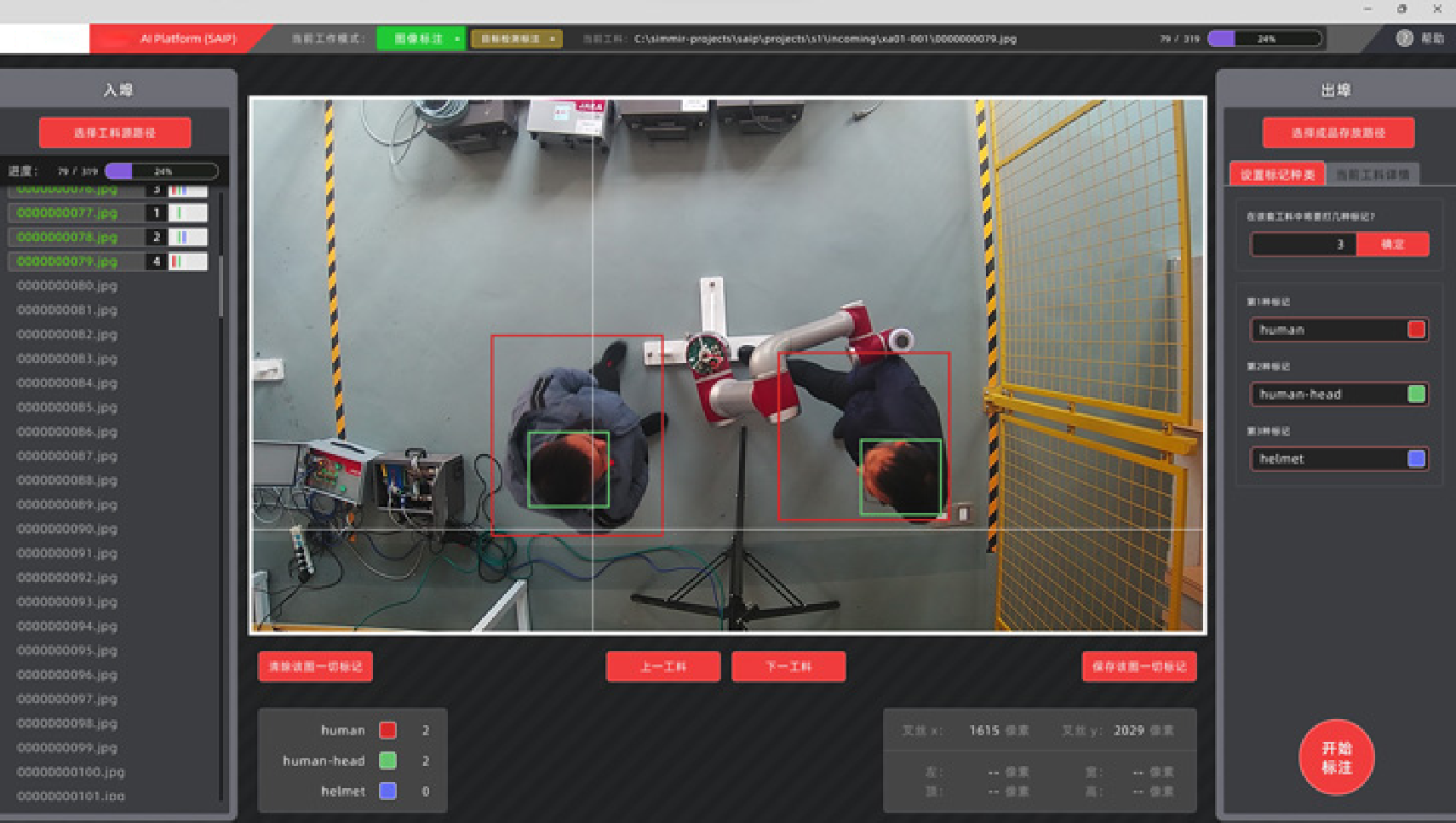Click the red input source path button
The width and height of the screenshot is (1456, 823).
115,133
